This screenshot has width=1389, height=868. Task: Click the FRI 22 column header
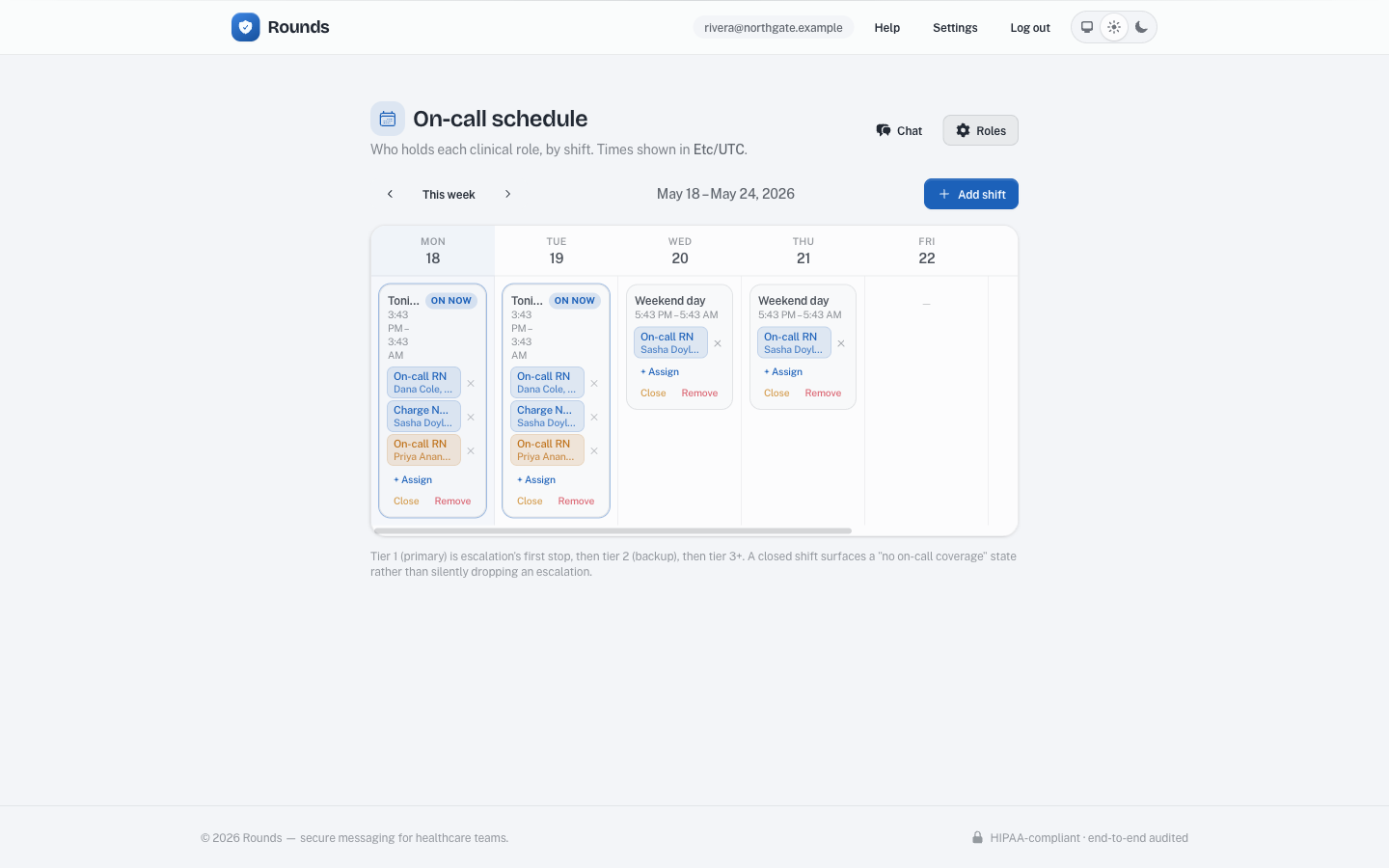[x=927, y=251]
